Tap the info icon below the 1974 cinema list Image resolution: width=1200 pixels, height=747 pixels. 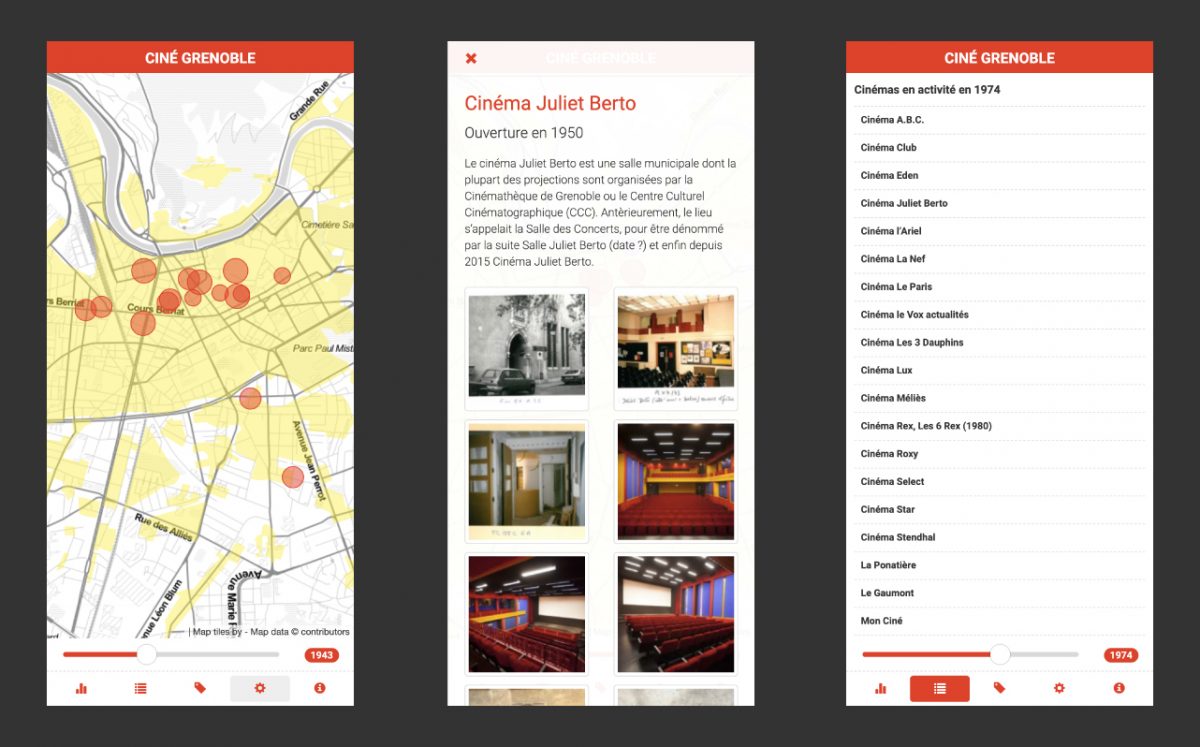(1119, 688)
